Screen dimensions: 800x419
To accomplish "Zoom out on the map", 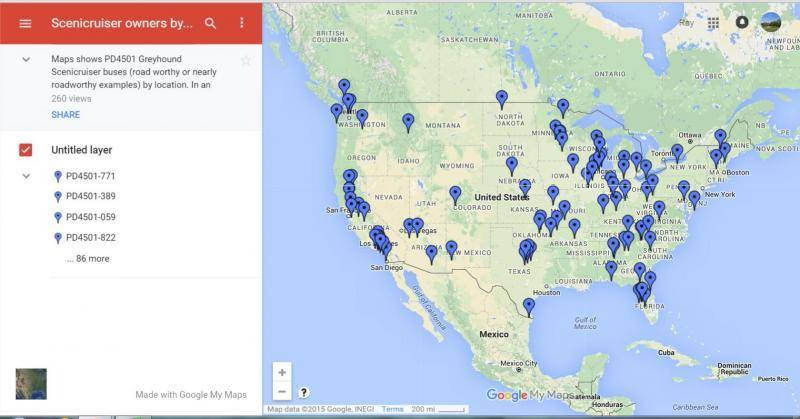I will [x=282, y=392].
